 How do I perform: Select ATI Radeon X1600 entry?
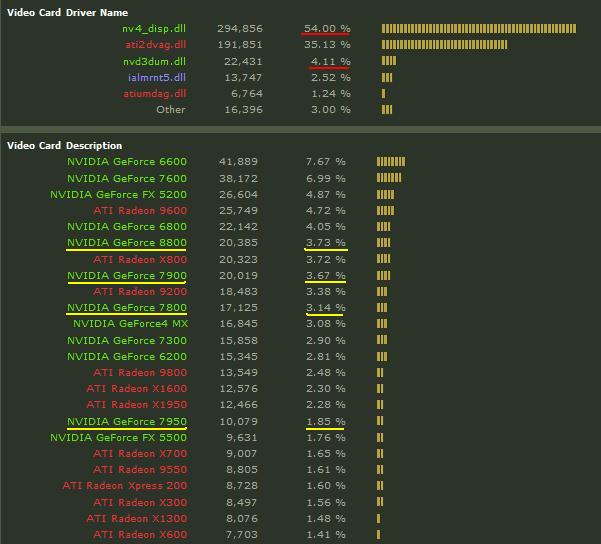[137, 389]
